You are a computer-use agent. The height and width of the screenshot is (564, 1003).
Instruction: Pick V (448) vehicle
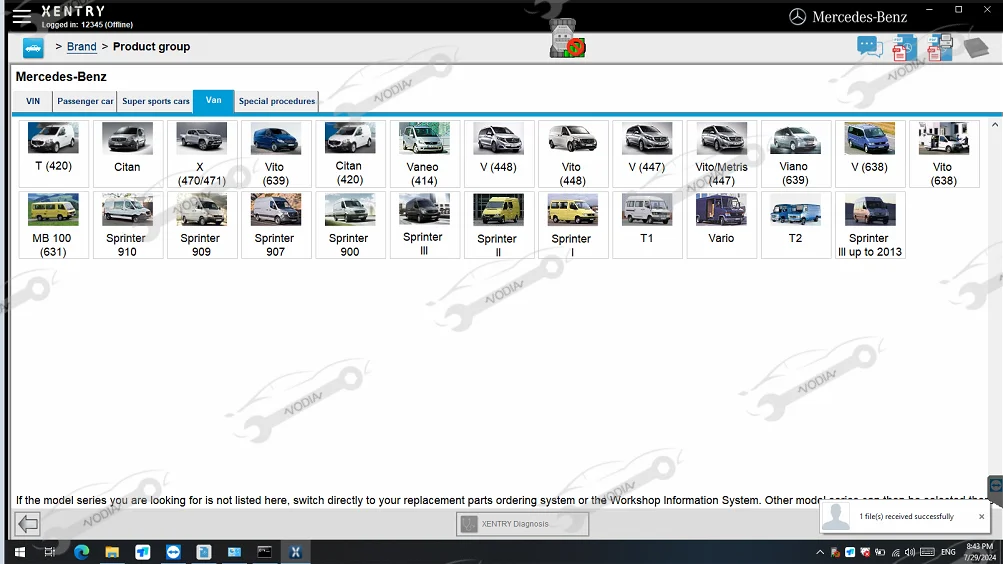[498, 153]
